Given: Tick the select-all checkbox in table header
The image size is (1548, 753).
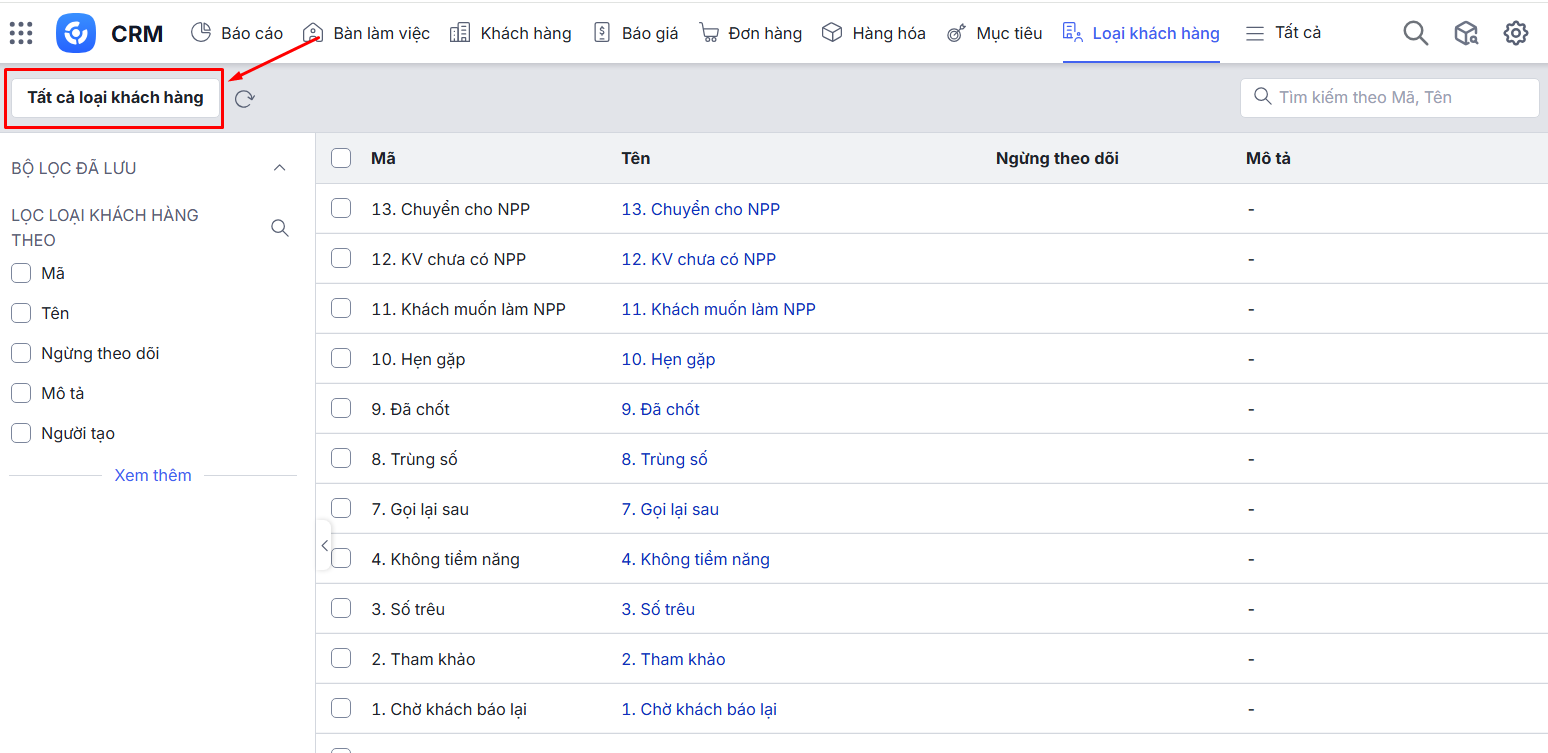Looking at the screenshot, I should pos(341,158).
